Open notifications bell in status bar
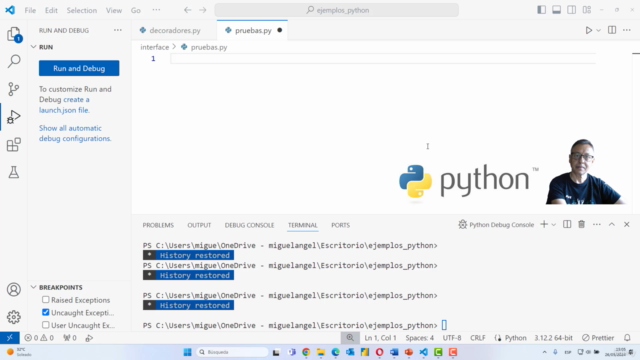The image size is (640, 360). coord(627,338)
